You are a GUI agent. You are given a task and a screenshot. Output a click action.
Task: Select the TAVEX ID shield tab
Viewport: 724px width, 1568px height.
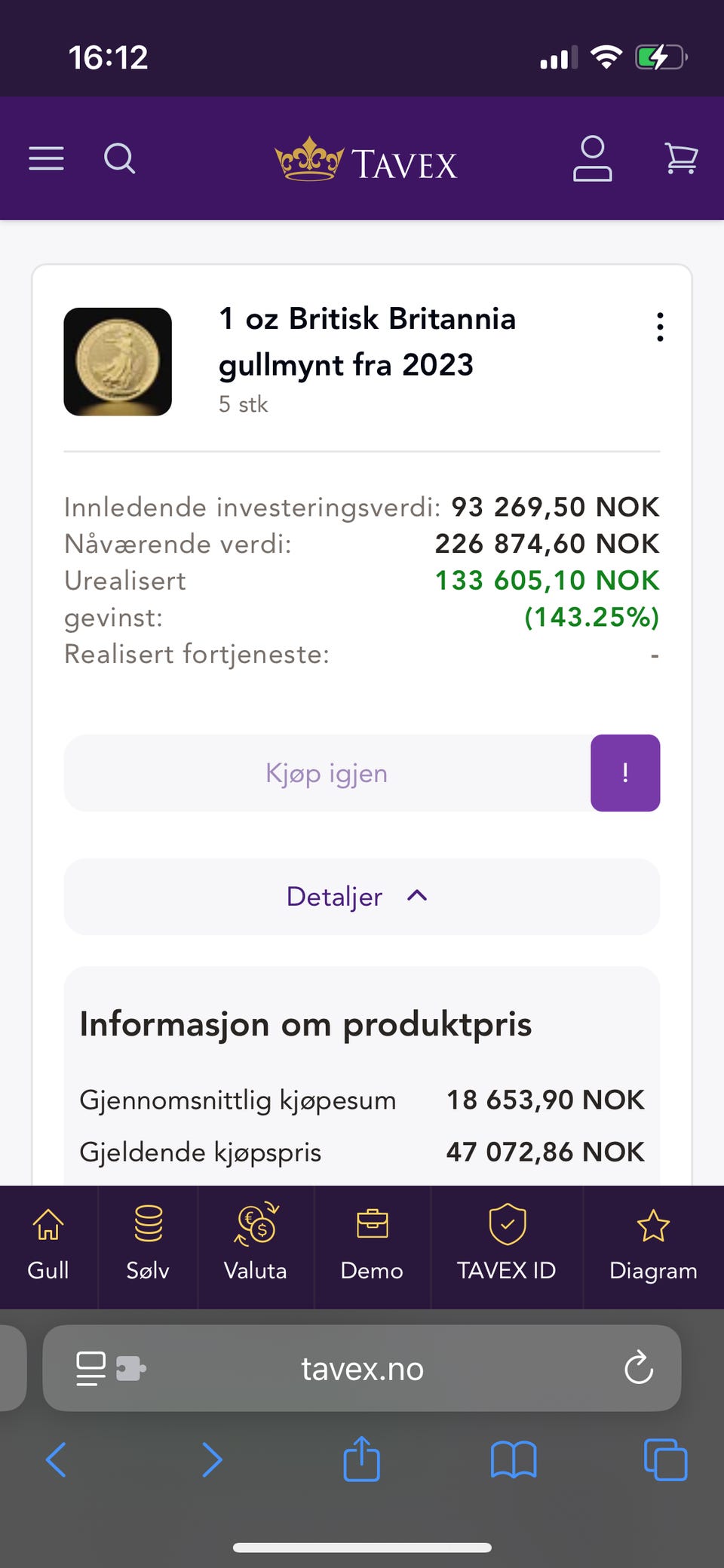point(507,1247)
